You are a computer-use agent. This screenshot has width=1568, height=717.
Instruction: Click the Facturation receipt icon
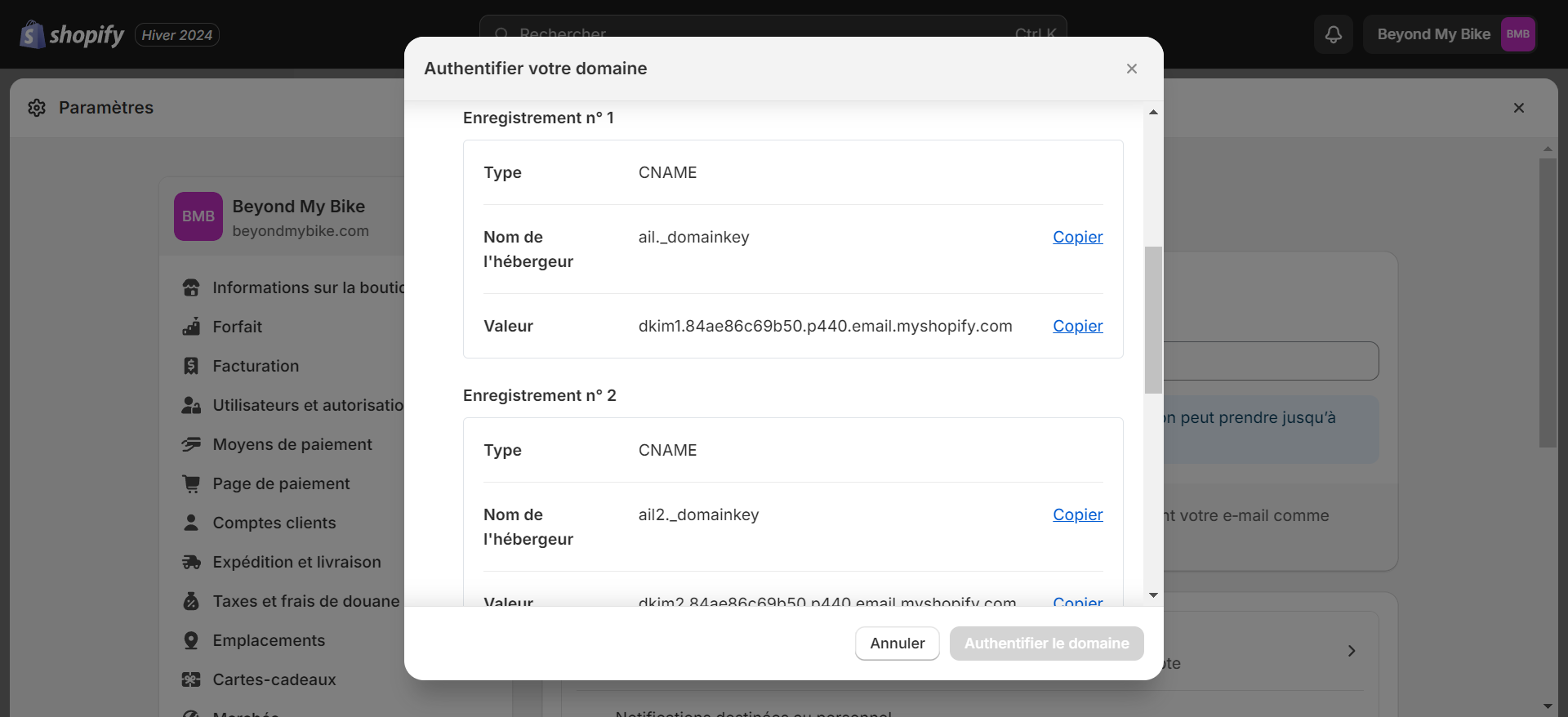[191, 366]
